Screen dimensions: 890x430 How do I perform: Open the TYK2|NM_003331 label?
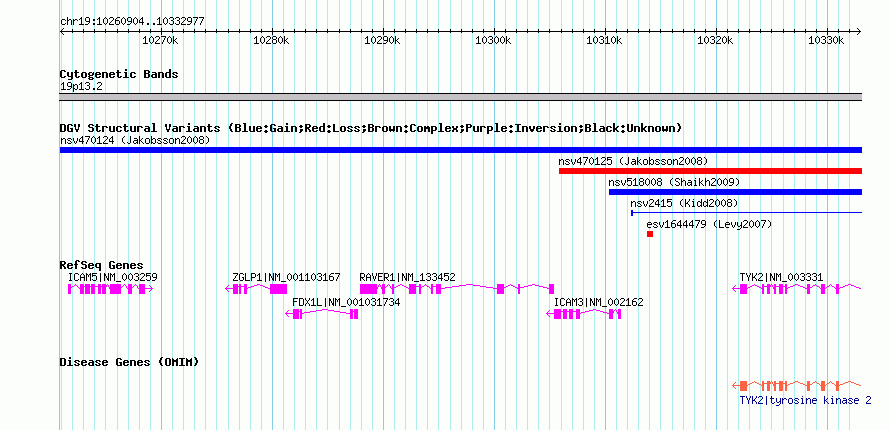tap(781, 277)
